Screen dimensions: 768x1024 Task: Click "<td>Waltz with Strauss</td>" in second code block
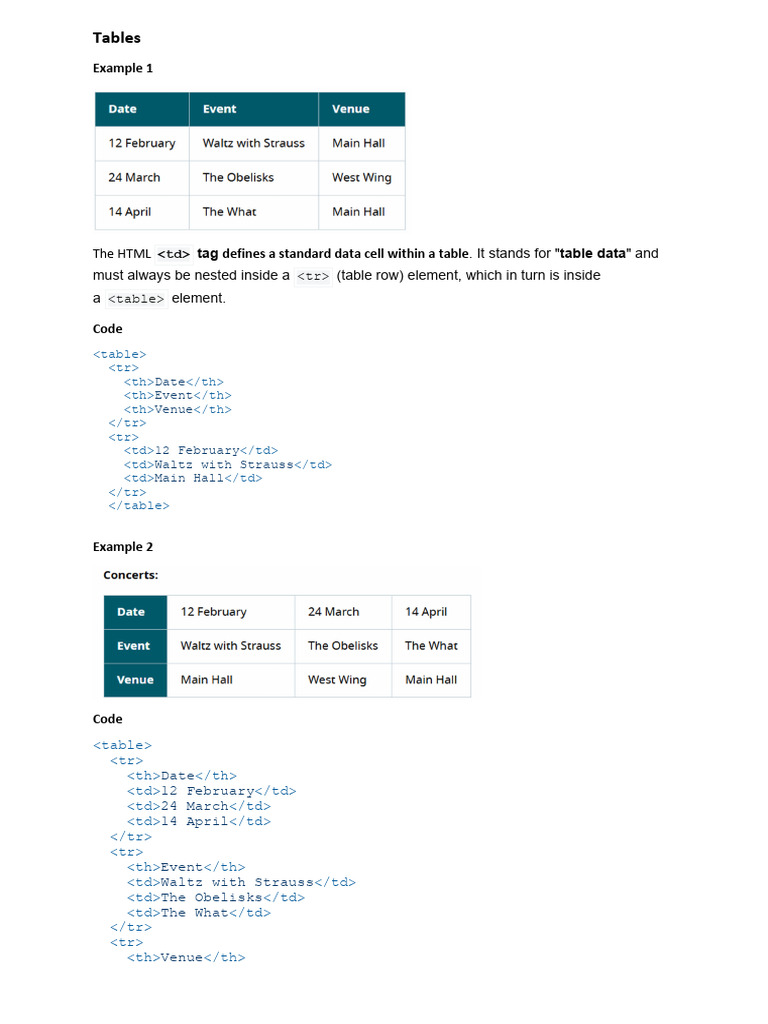[241, 882]
